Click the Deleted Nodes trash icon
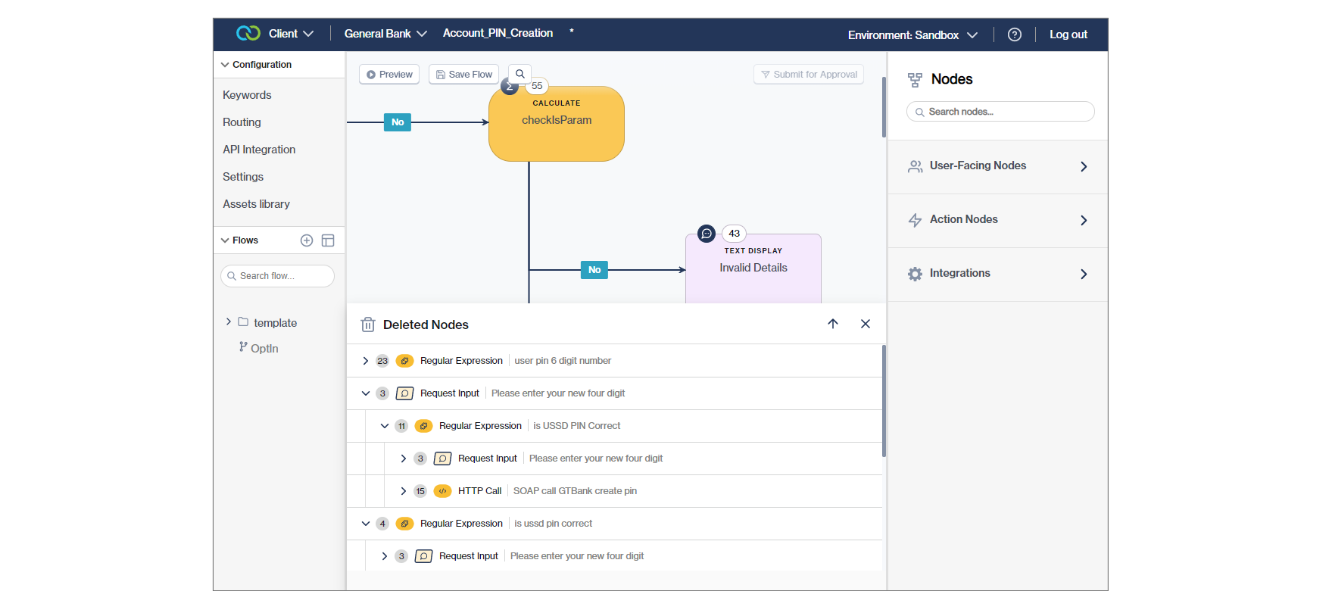 click(367, 324)
